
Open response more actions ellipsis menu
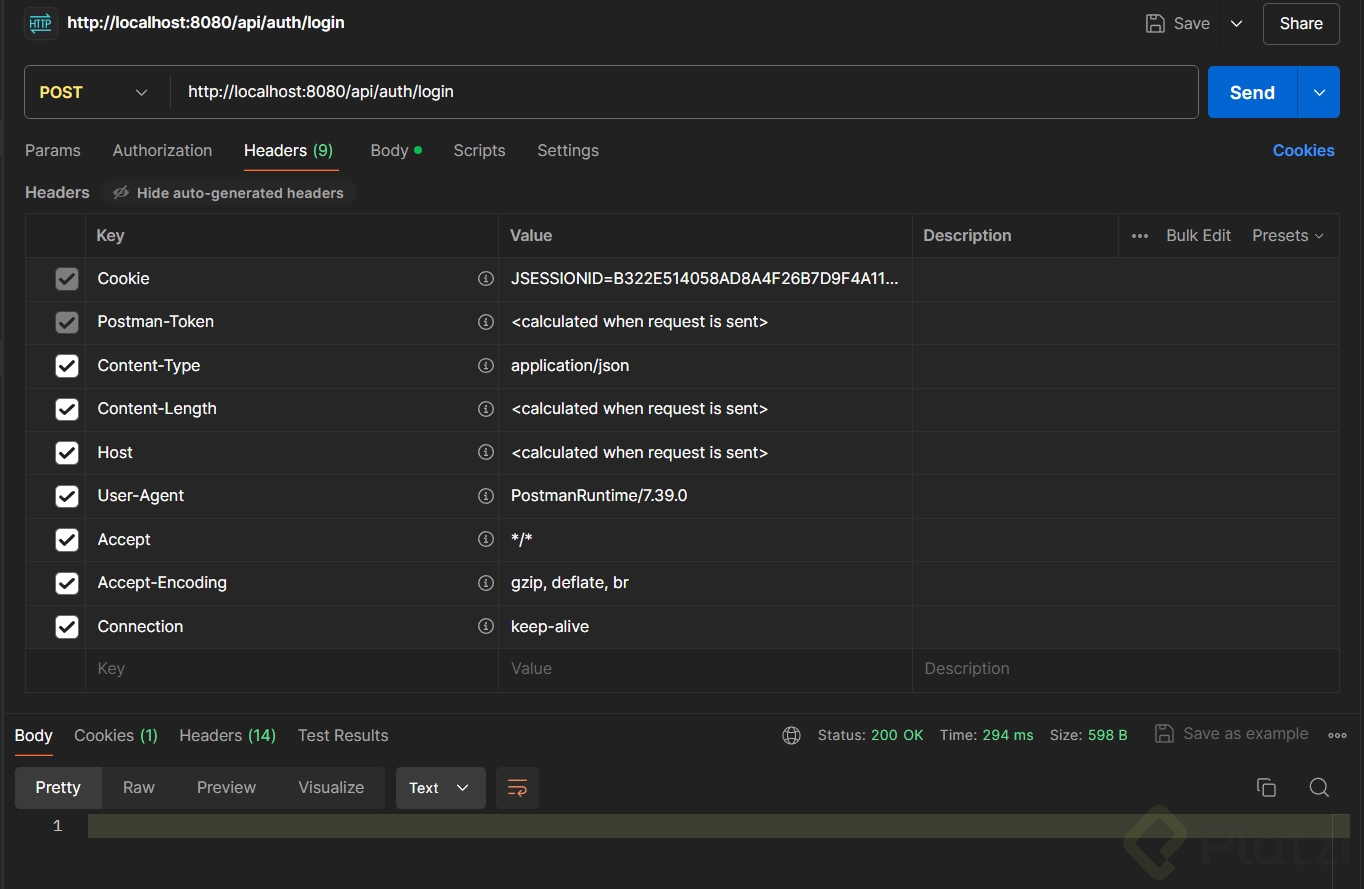pyautogui.click(x=1337, y=735)
